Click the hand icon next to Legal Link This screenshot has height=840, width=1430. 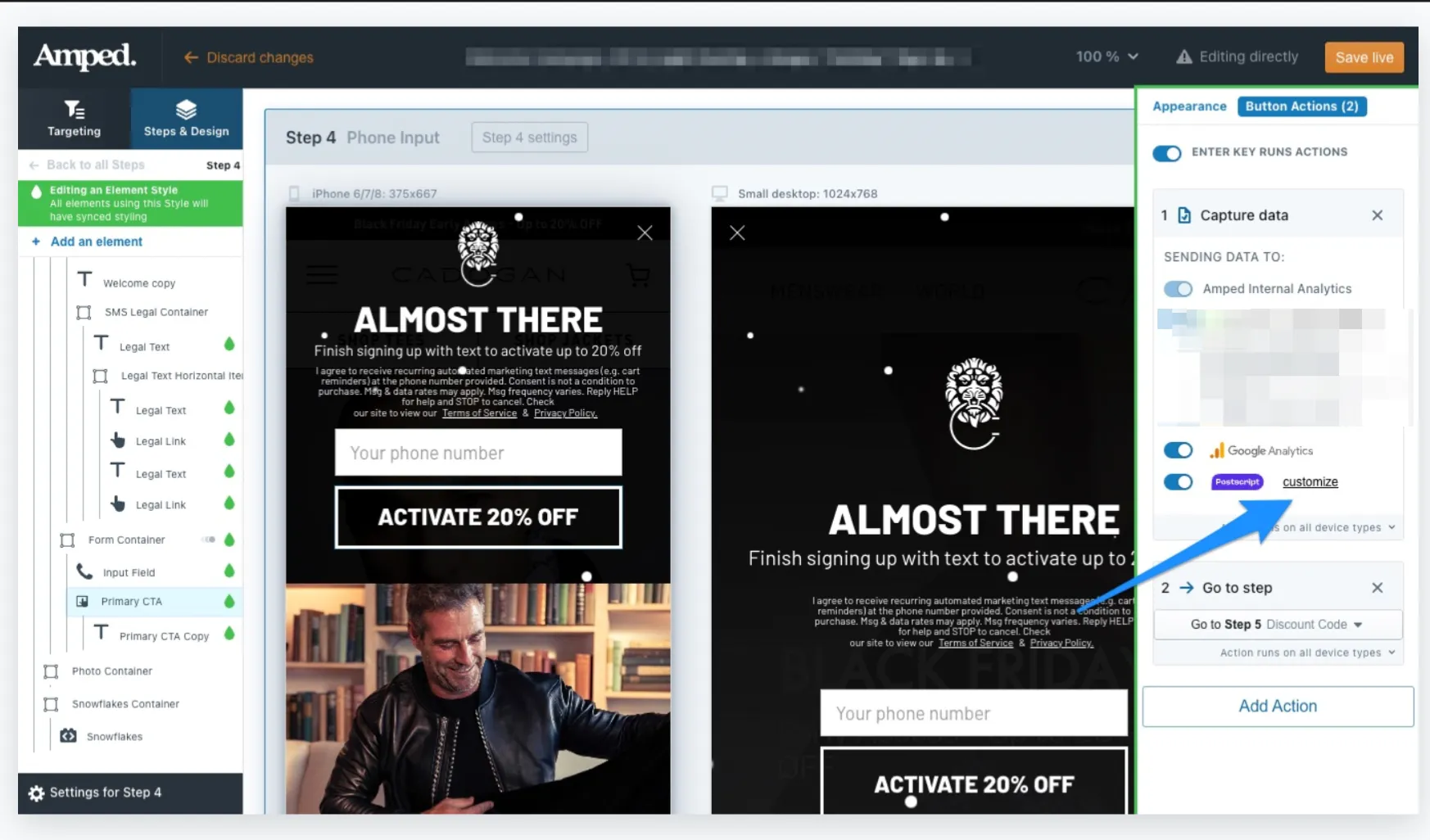coord(119,440)
